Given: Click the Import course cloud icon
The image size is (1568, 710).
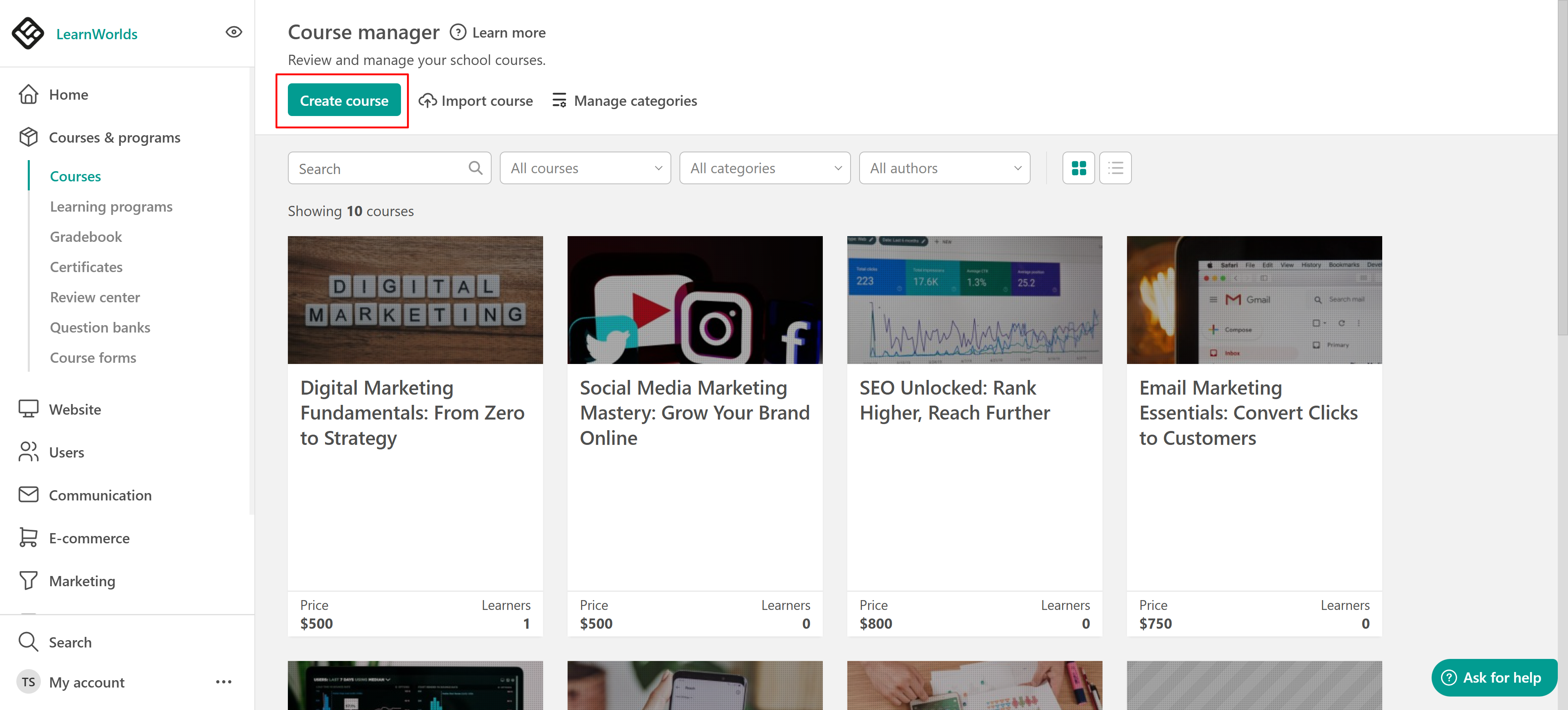Looking at the screenshot, I should pos(427,100).
